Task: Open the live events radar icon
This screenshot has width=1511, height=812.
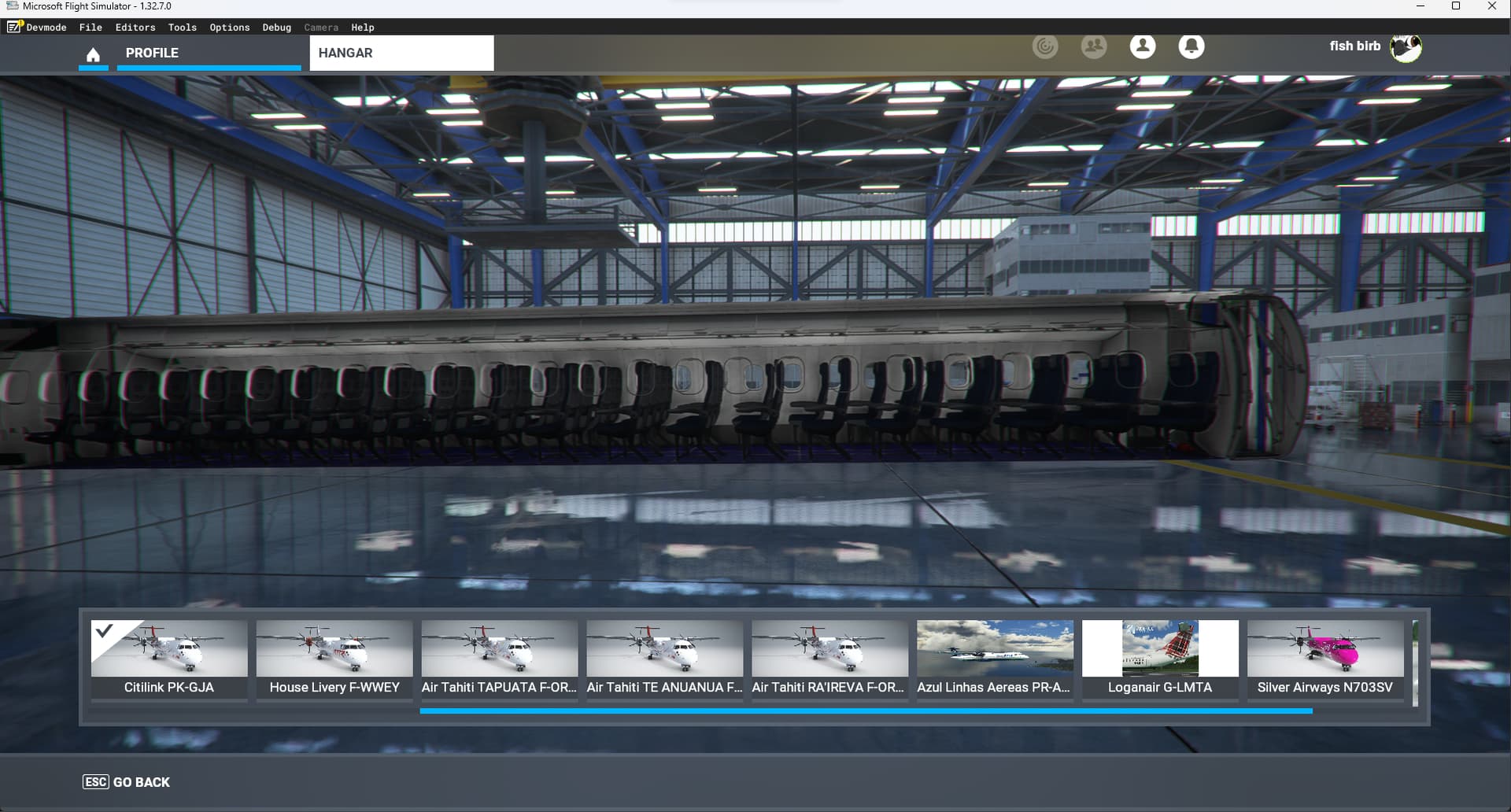Action: coord(1045,46)
